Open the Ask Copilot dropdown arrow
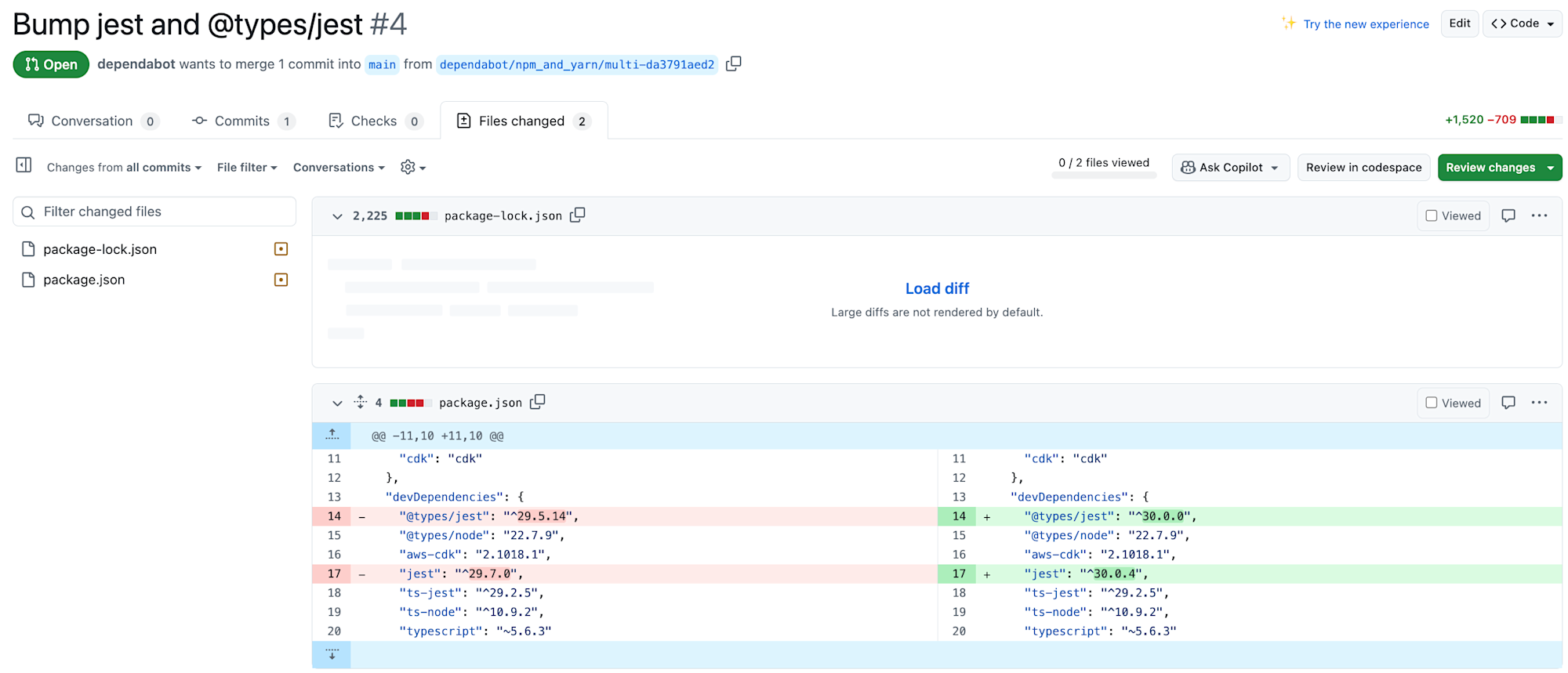This screenshot has width=1568, height=673. pos(1275,168)
